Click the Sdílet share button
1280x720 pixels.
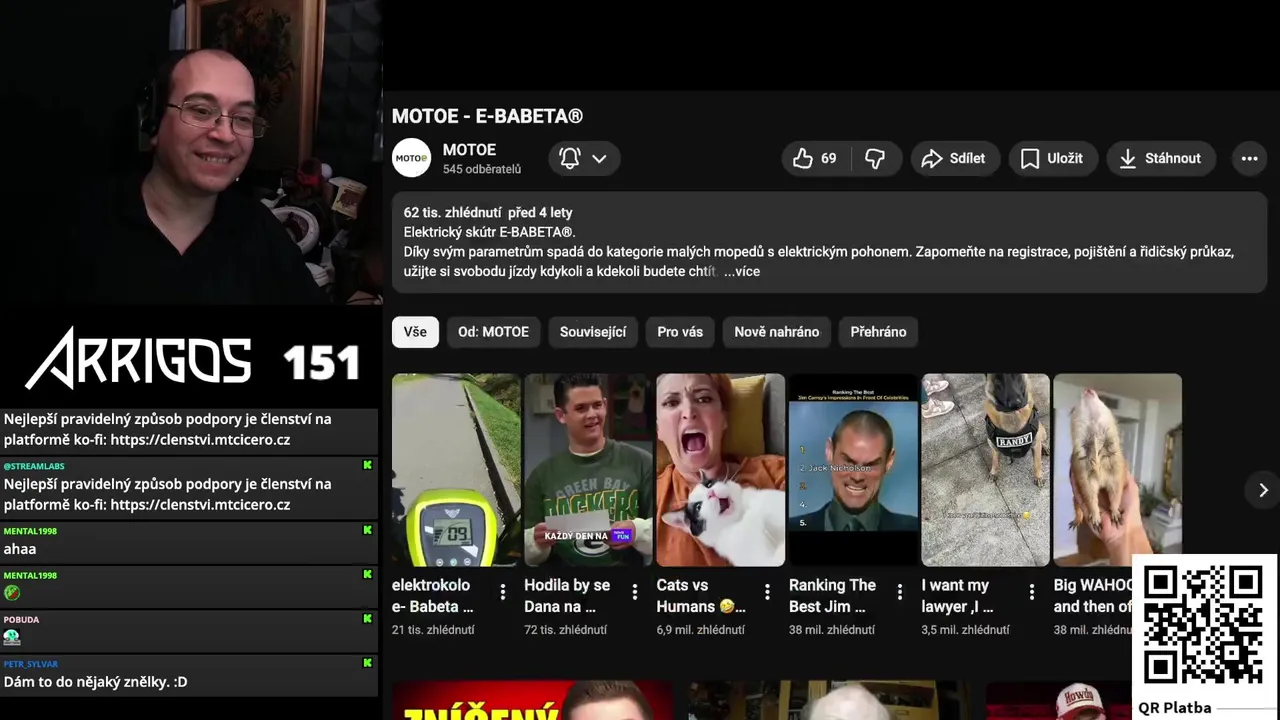click(x=954, y=158)
